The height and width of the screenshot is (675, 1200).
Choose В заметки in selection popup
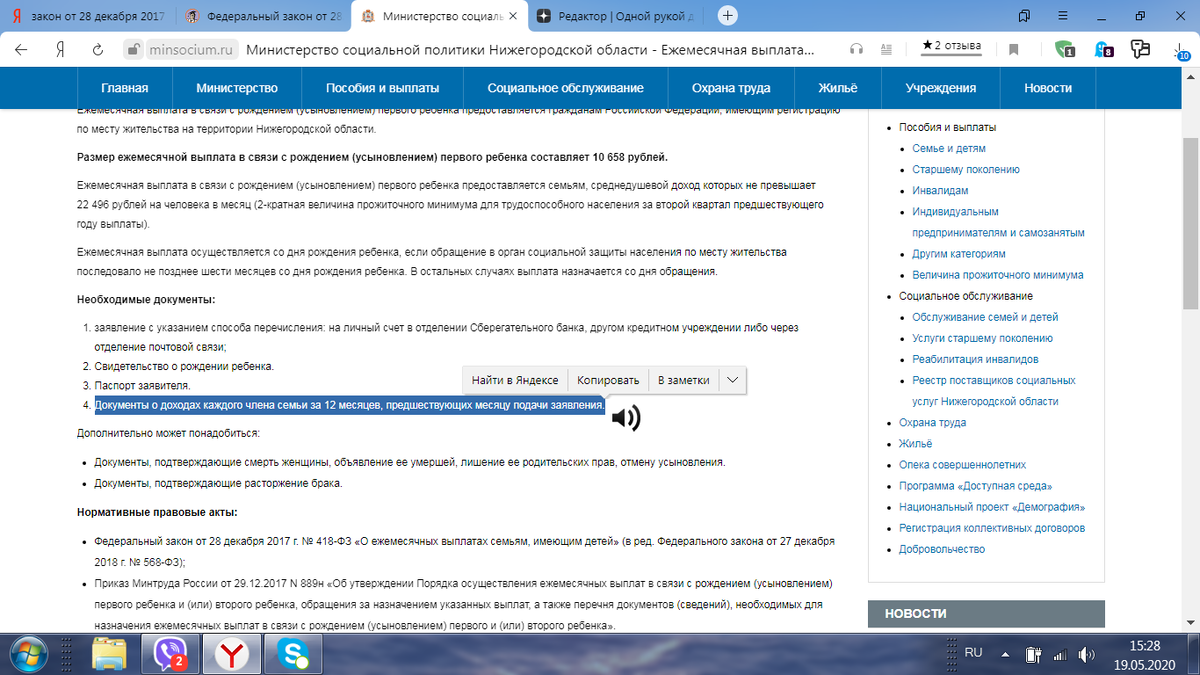point(683,380)
